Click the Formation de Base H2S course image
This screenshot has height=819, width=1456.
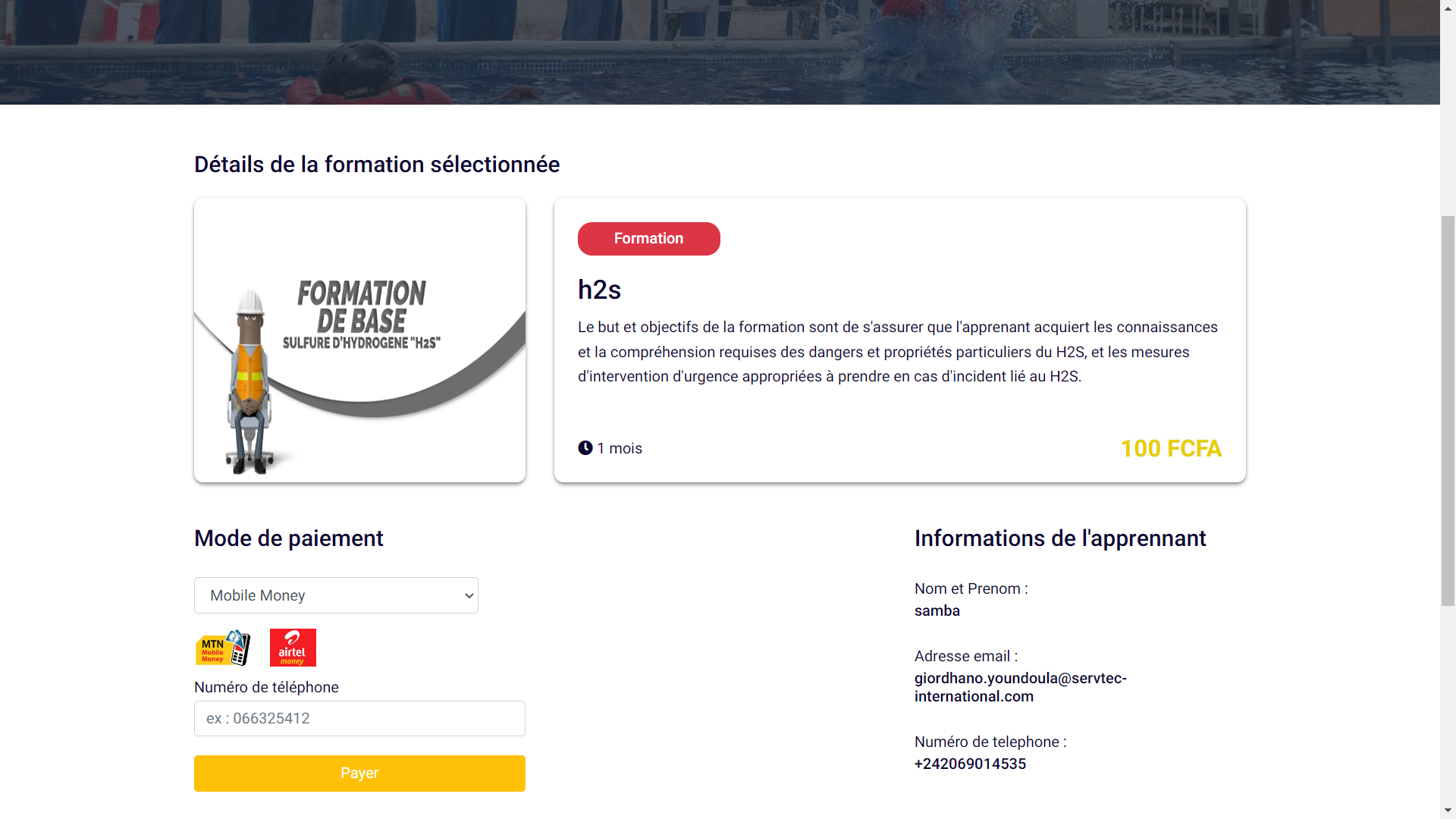(x=359, y=339)
